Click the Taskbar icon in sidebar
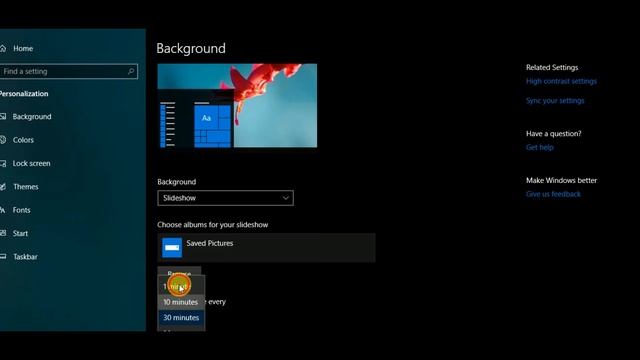The image size is (640, 360). click(3, 257)
